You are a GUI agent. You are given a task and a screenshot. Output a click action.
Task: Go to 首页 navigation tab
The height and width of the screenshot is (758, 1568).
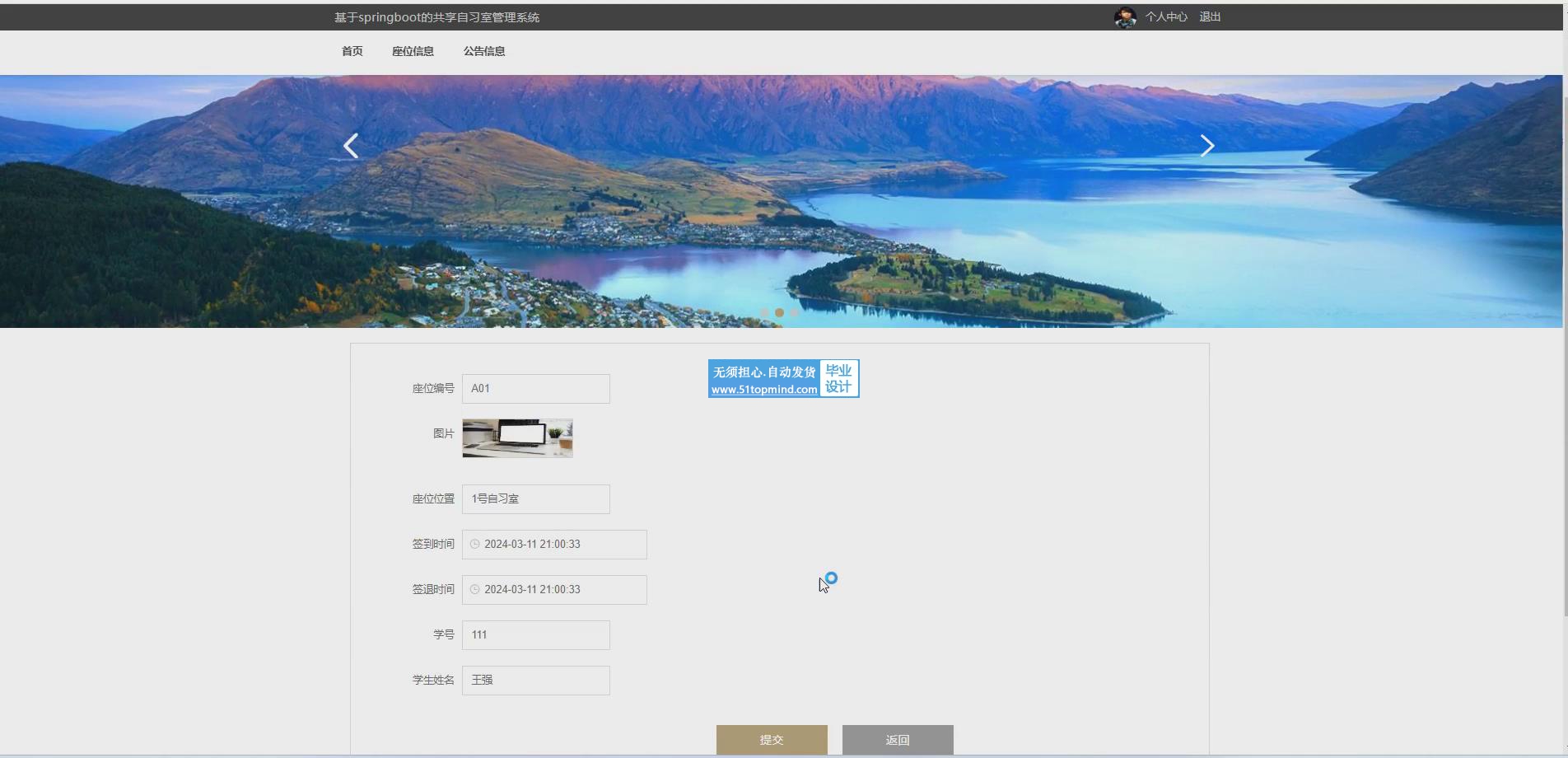352,51
